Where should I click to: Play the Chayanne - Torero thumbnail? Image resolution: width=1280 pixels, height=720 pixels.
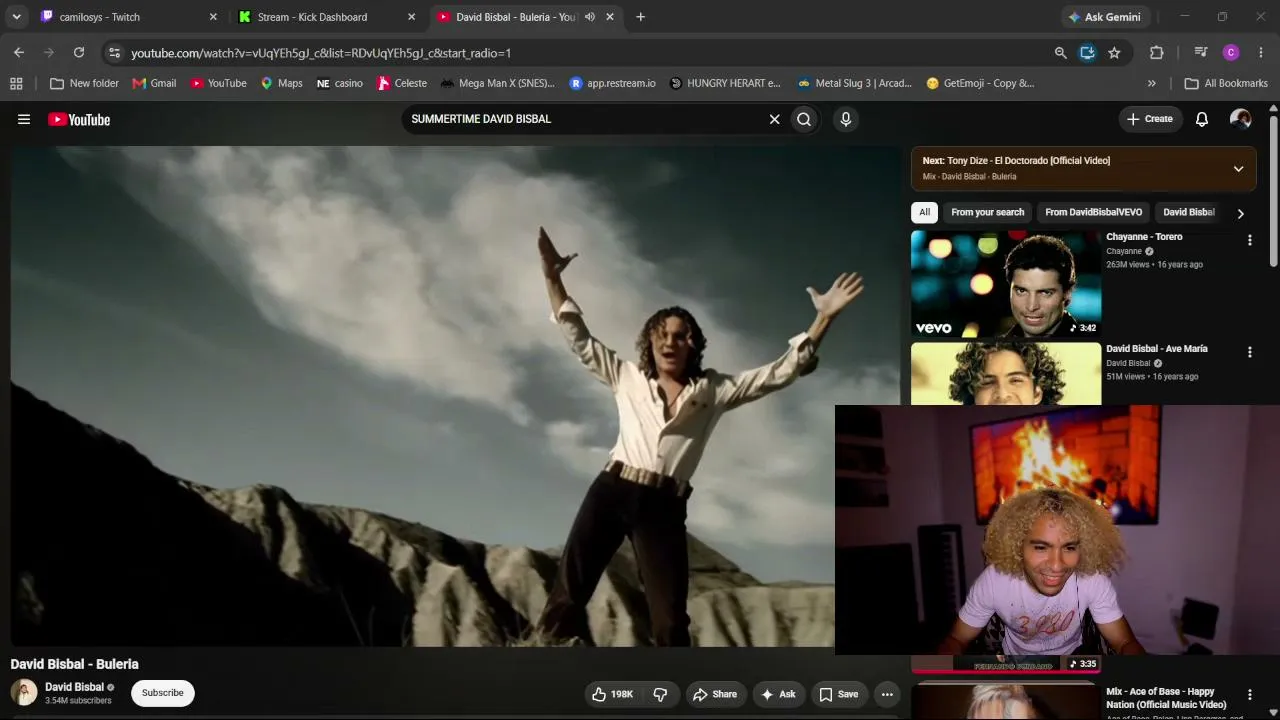1006,284
